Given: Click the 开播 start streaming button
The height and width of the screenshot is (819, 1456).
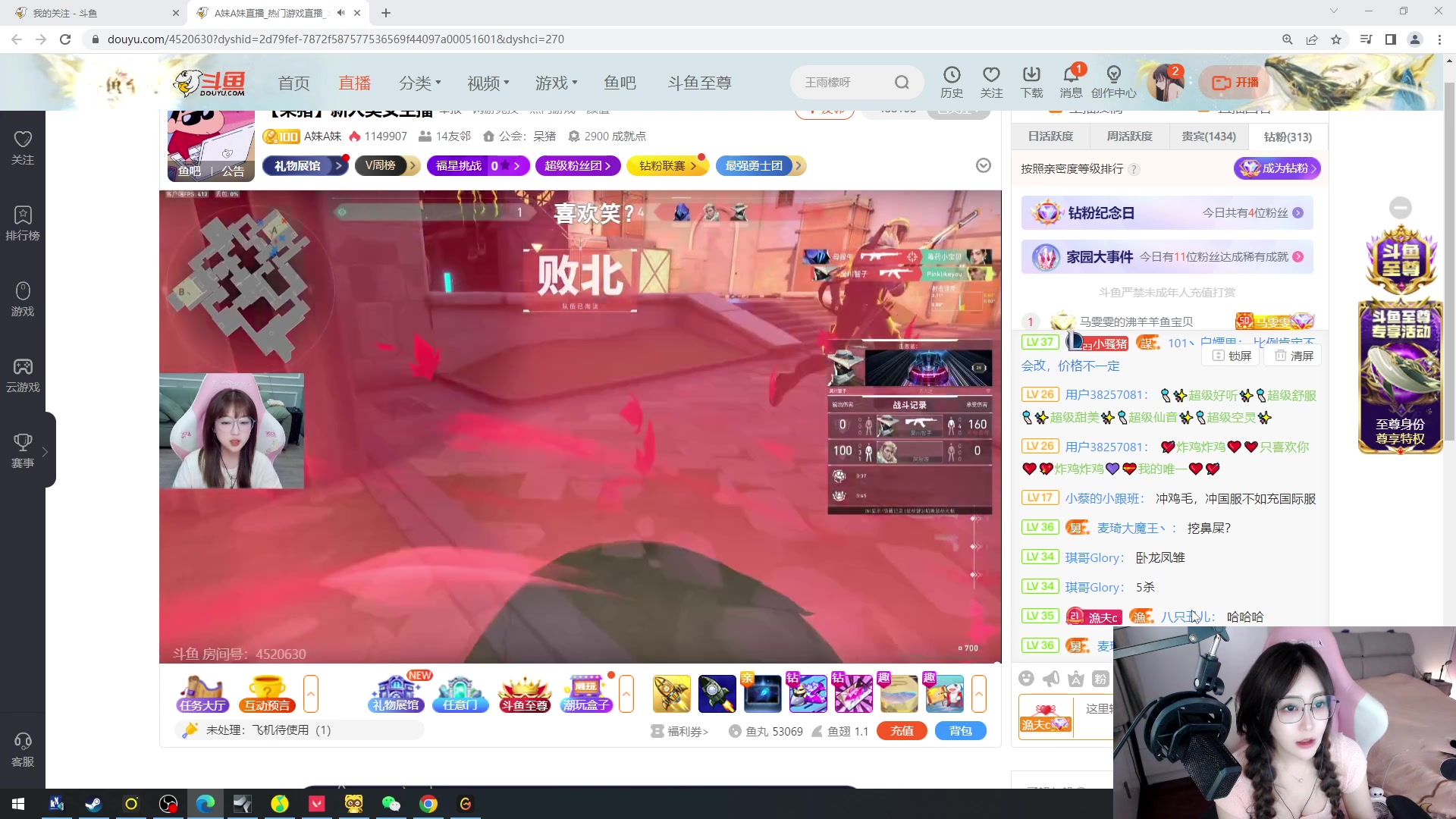Looking at the screenshot, I should [x=1235, y=83].
